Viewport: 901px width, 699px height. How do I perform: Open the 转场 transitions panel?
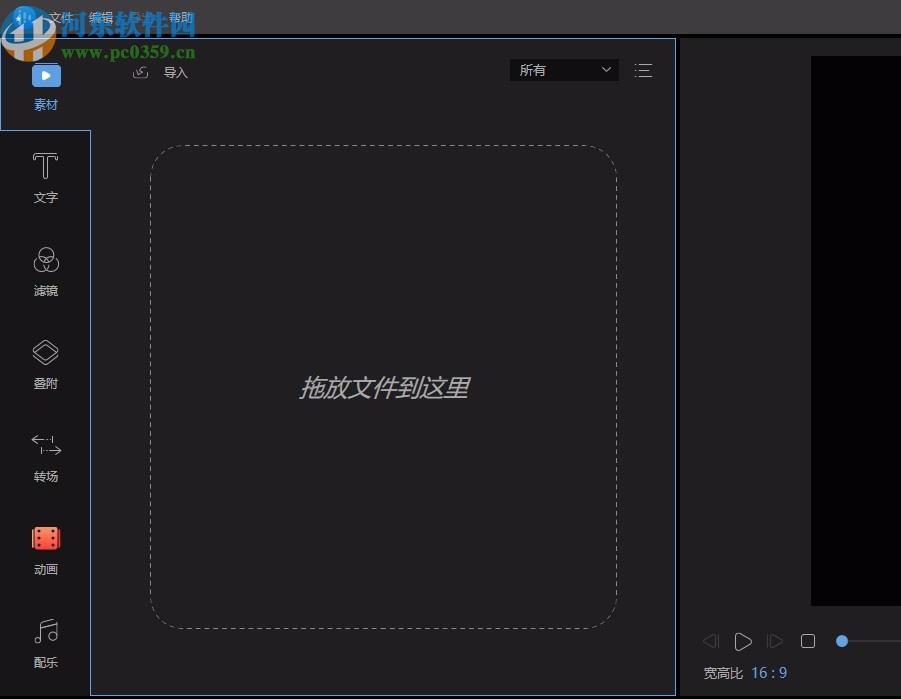[x=46, y=456]
